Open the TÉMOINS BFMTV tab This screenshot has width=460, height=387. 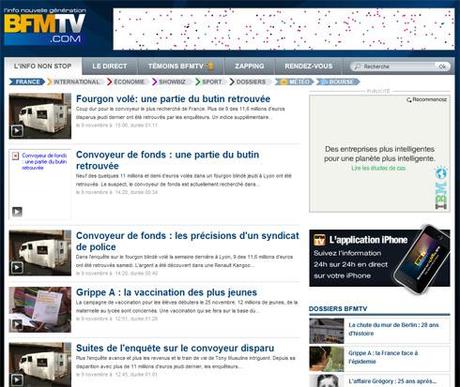click(181, 66)
